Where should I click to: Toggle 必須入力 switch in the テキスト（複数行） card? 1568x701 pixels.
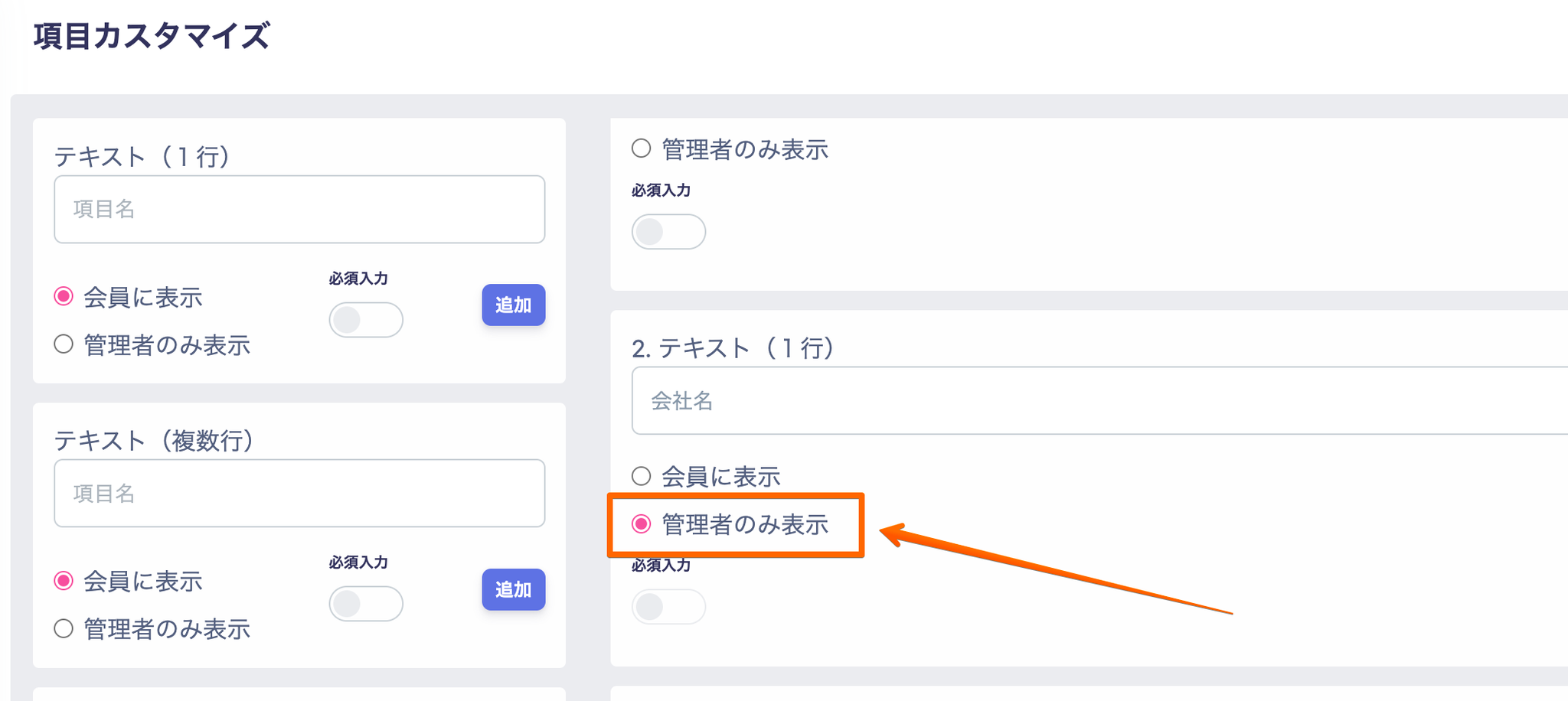[x=365, y=604]
